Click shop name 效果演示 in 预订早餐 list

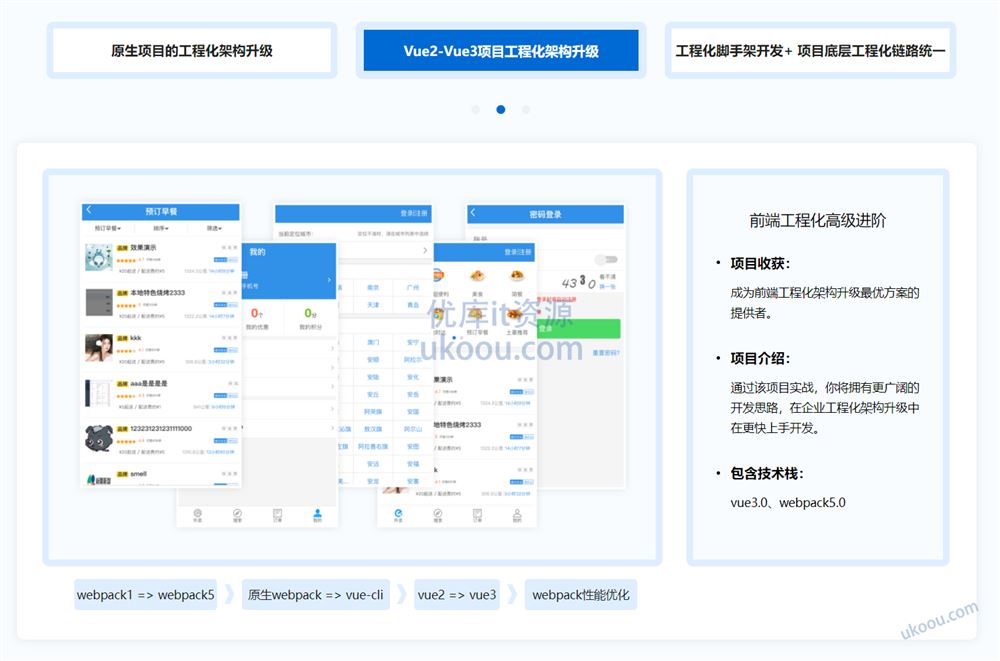pyautogui.click(x=143, y=248)
